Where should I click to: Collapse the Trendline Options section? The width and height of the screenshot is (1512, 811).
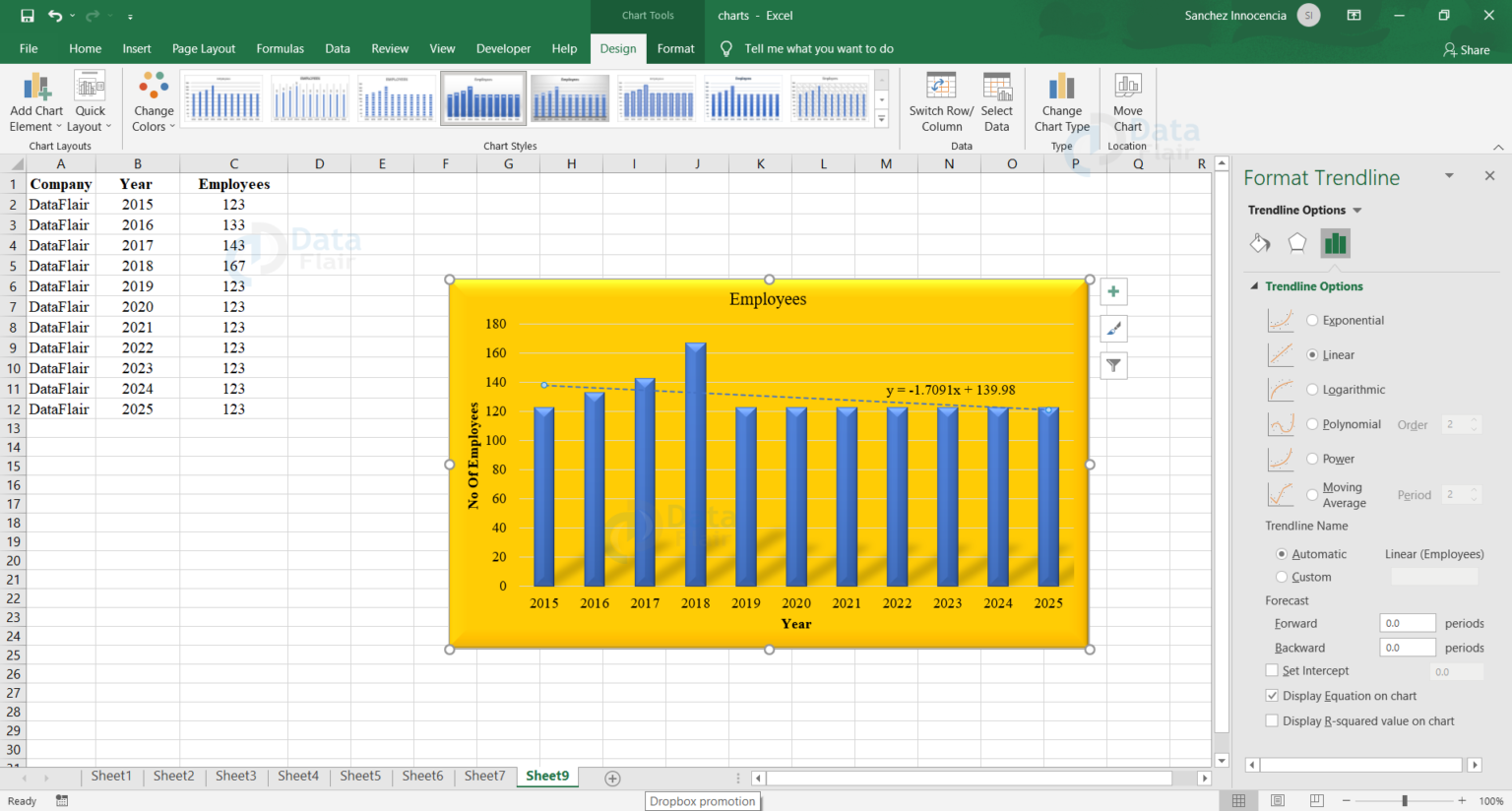pos(1254,286)
